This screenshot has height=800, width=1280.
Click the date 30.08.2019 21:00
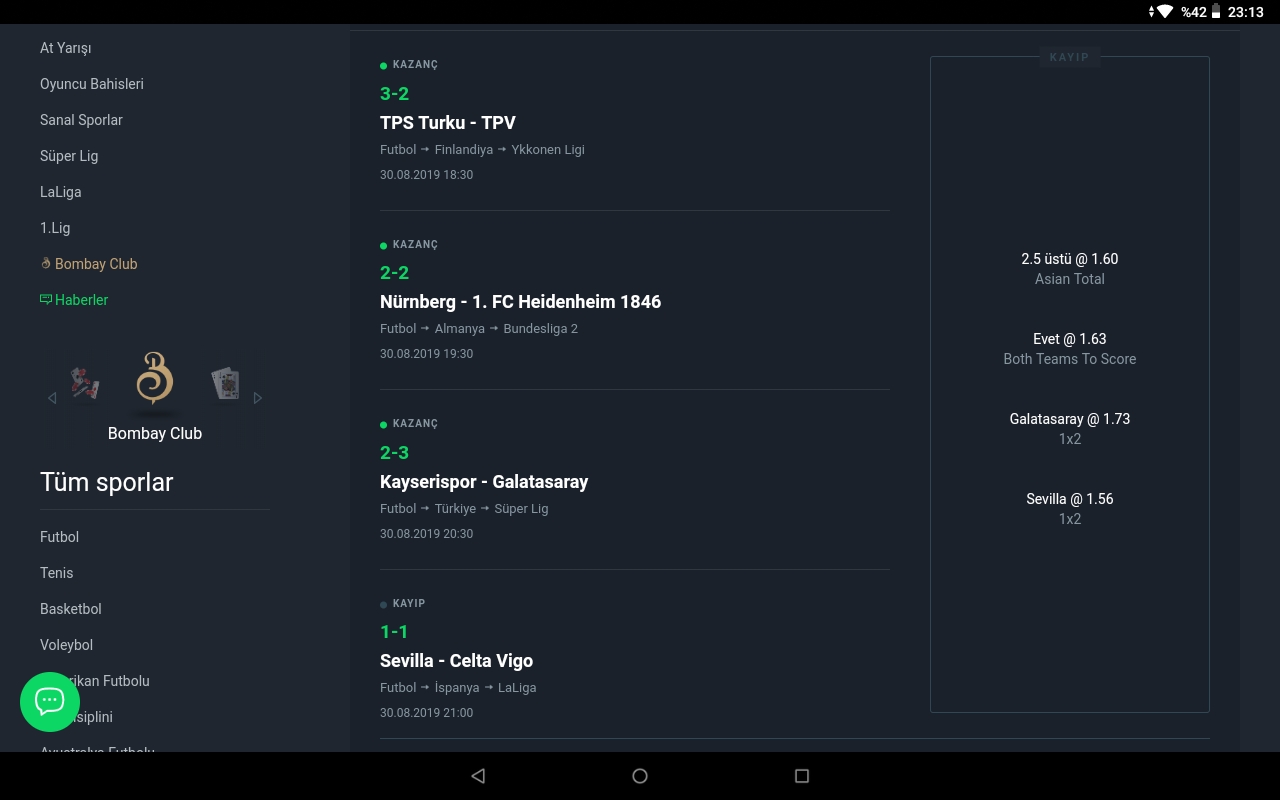coord(426,713)
